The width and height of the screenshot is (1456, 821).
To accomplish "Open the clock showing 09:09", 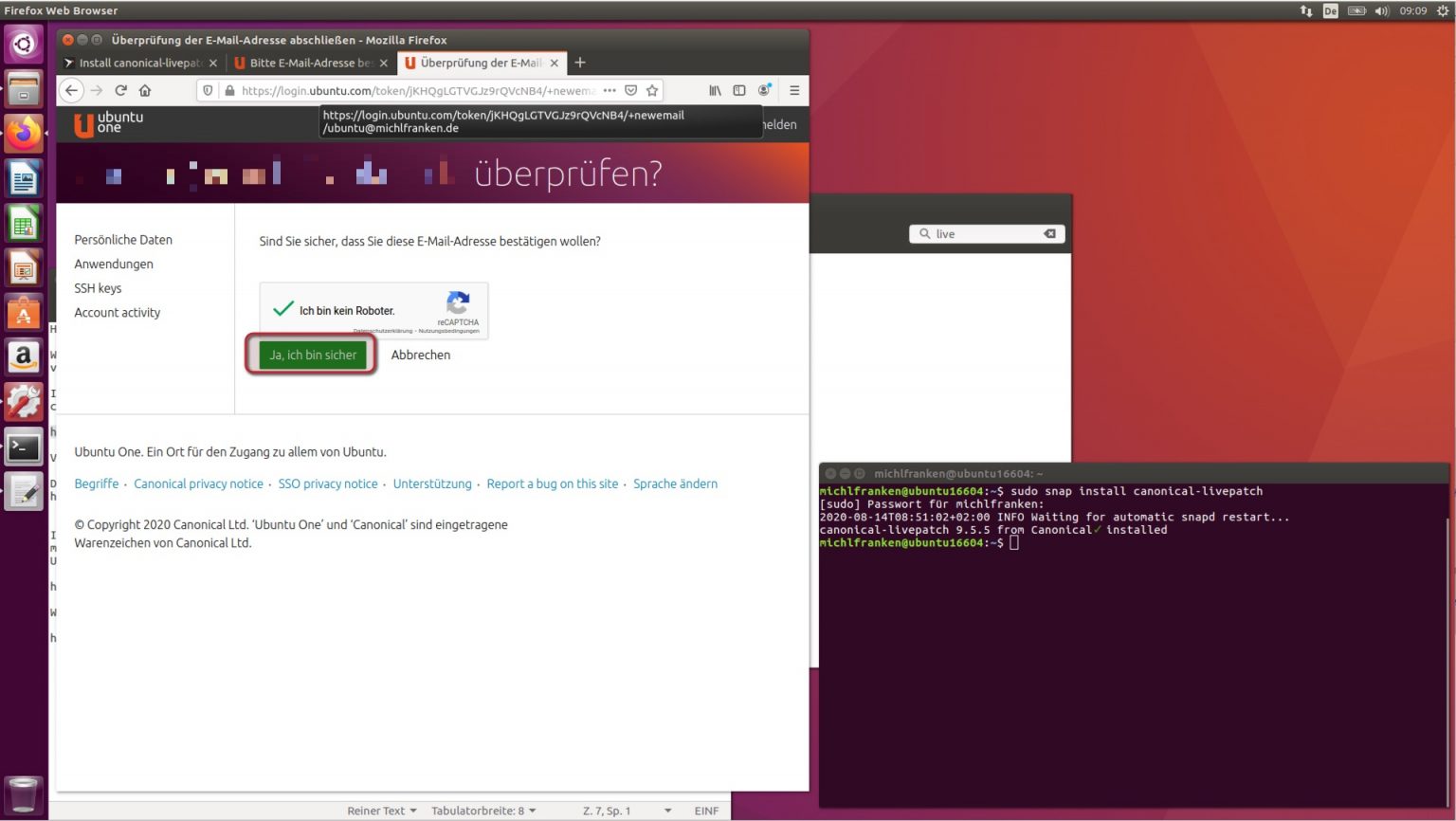I will (x=1412, y=10).
